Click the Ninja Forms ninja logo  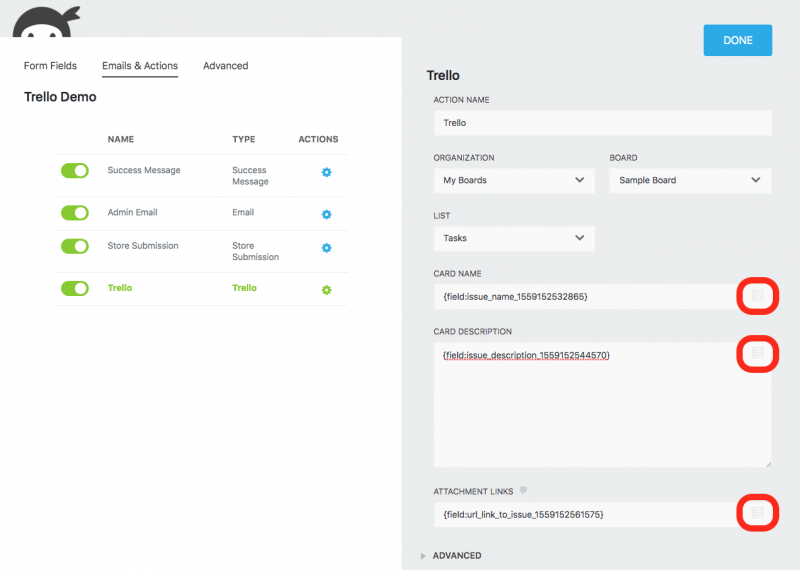click(46, 22)
